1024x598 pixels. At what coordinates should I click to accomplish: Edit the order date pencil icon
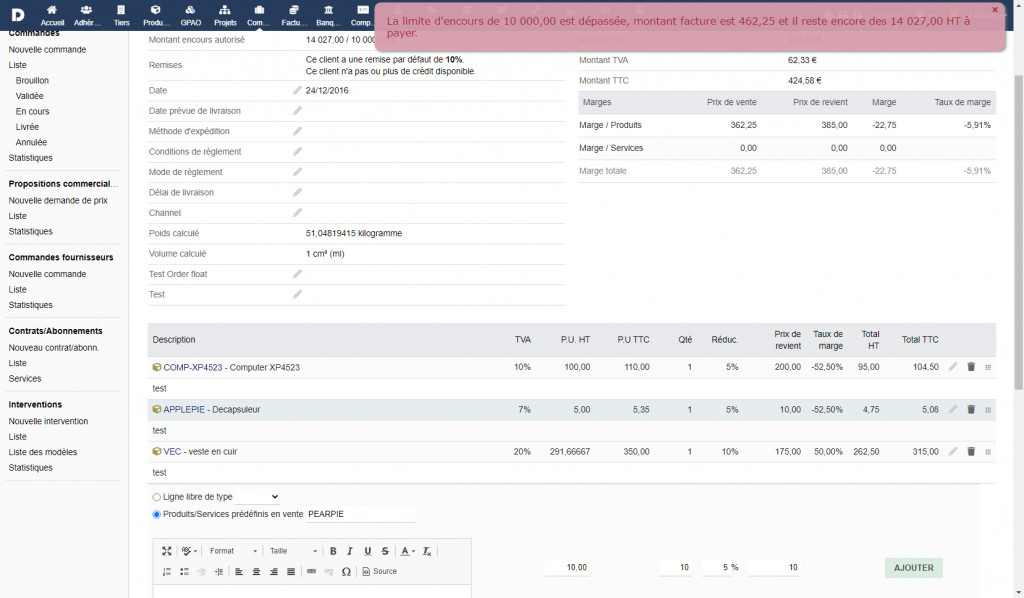pos(297,90)
